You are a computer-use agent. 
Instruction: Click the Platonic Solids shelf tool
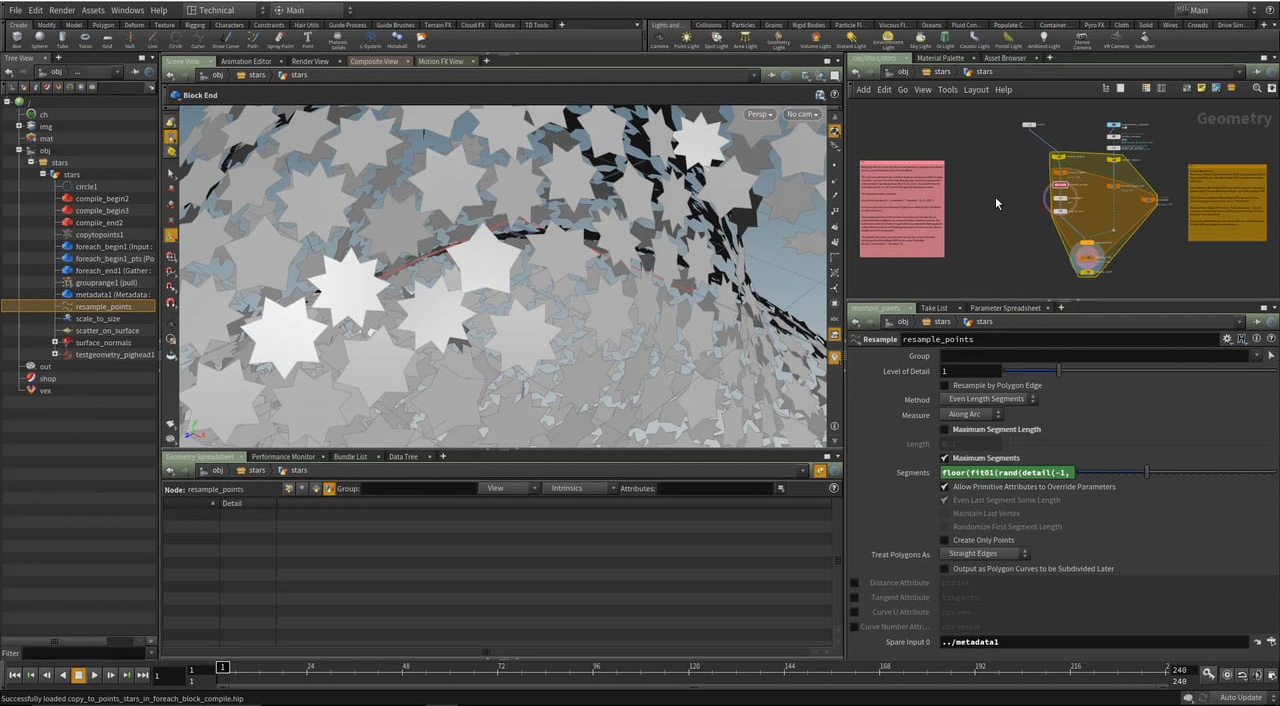(x=338, y=40)
